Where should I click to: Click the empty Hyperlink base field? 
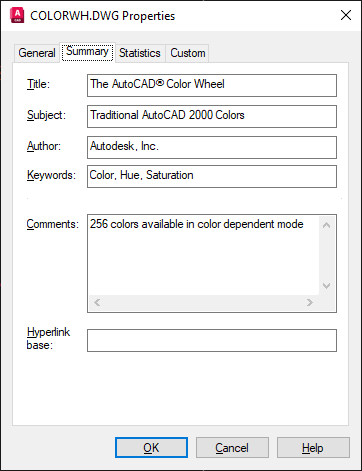click(212, 340)
